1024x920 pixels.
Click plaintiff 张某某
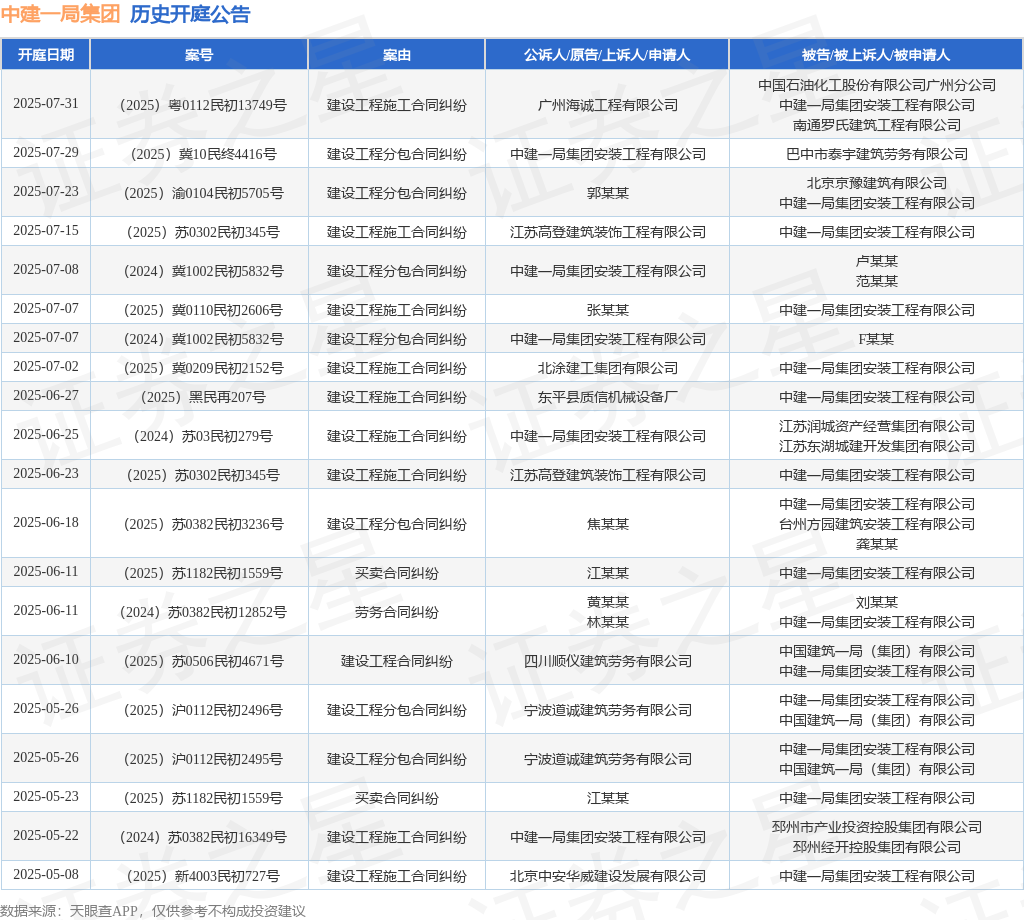click(607, 310)
